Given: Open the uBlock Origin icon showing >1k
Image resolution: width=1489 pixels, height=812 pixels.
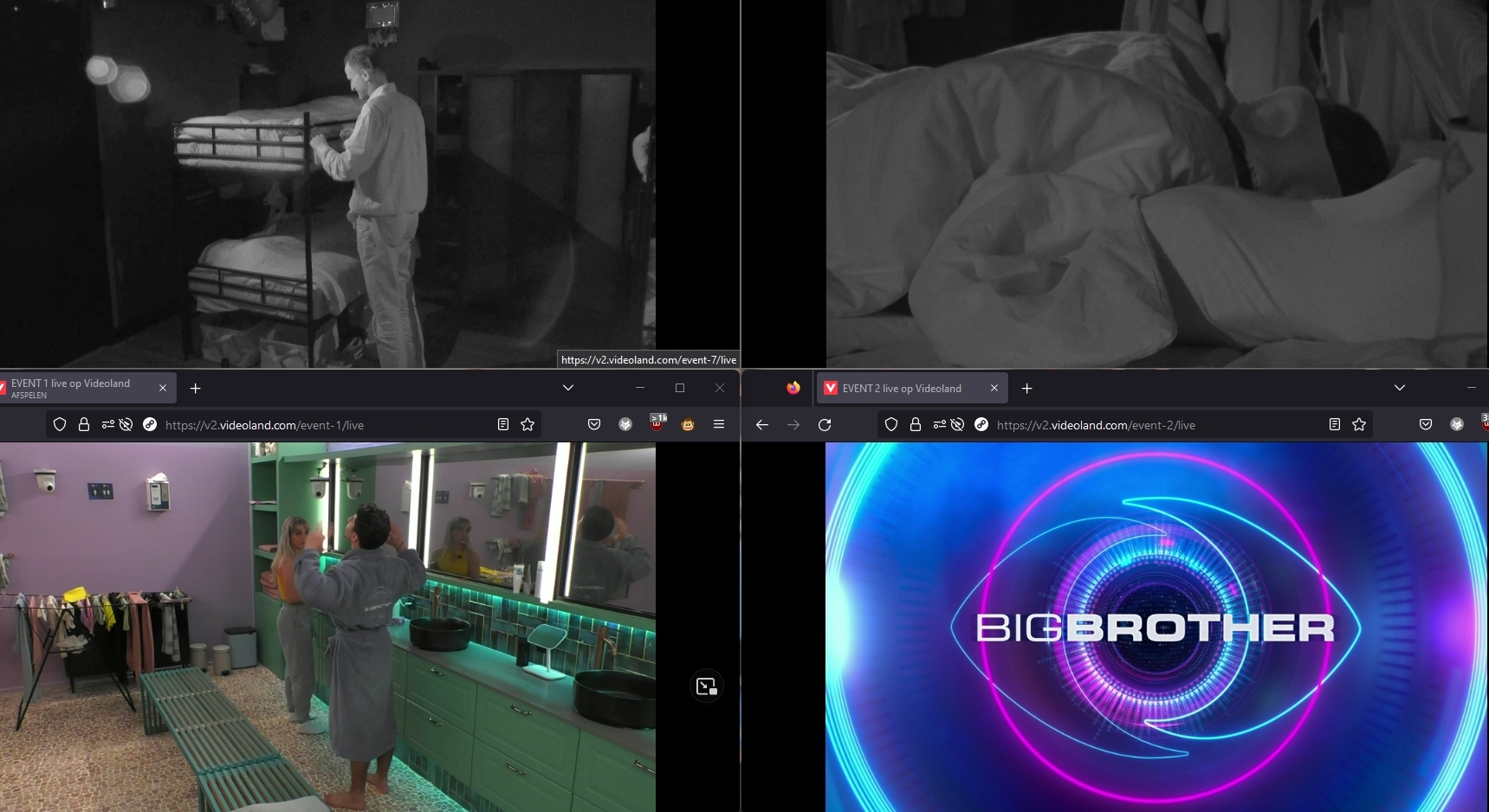Looking at the screenshot, I should point(657,422).
